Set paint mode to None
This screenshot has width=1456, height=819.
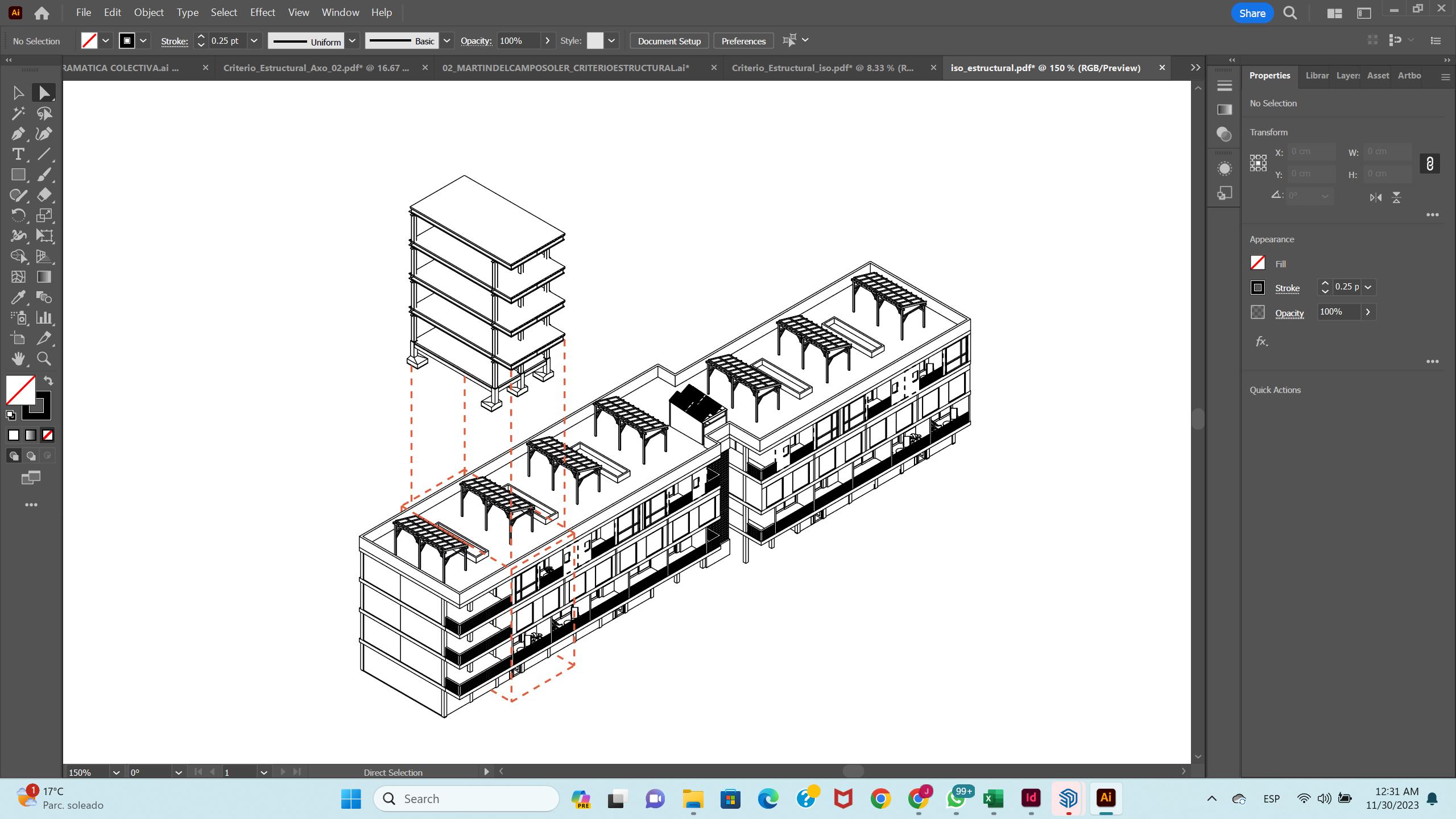48,435
